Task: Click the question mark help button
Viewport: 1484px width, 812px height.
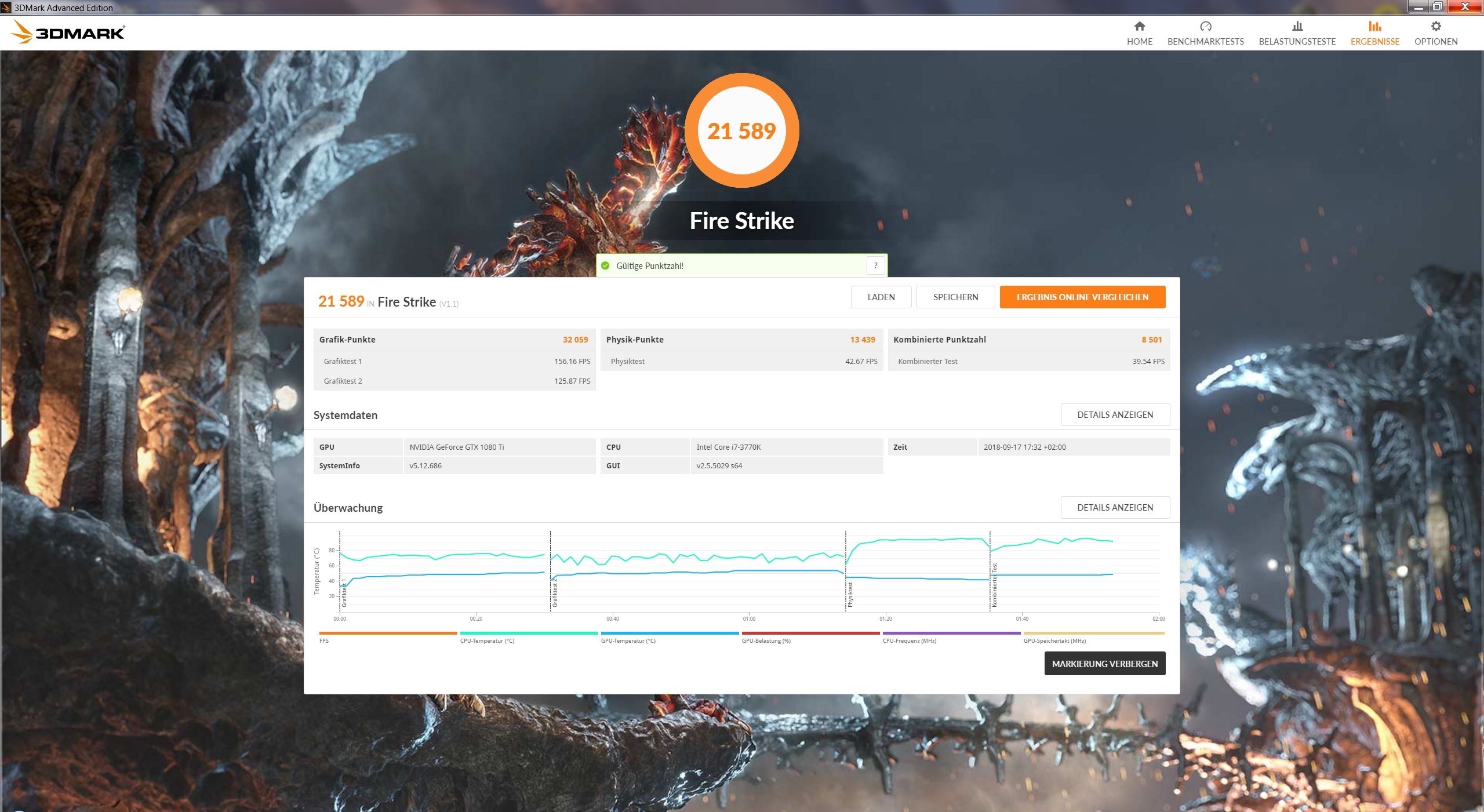Action: 875,265
